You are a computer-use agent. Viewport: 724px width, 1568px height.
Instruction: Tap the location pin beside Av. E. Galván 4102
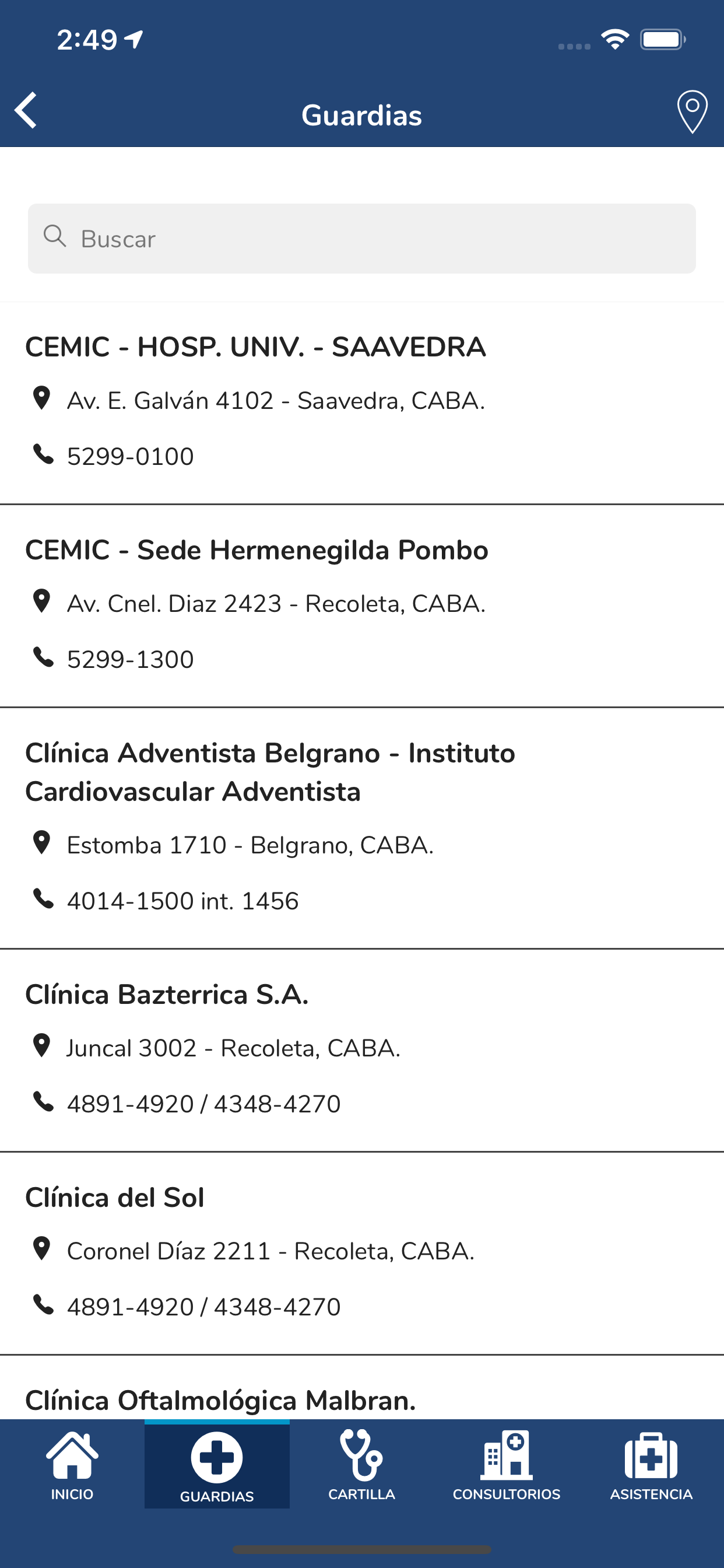click(41, 398)
